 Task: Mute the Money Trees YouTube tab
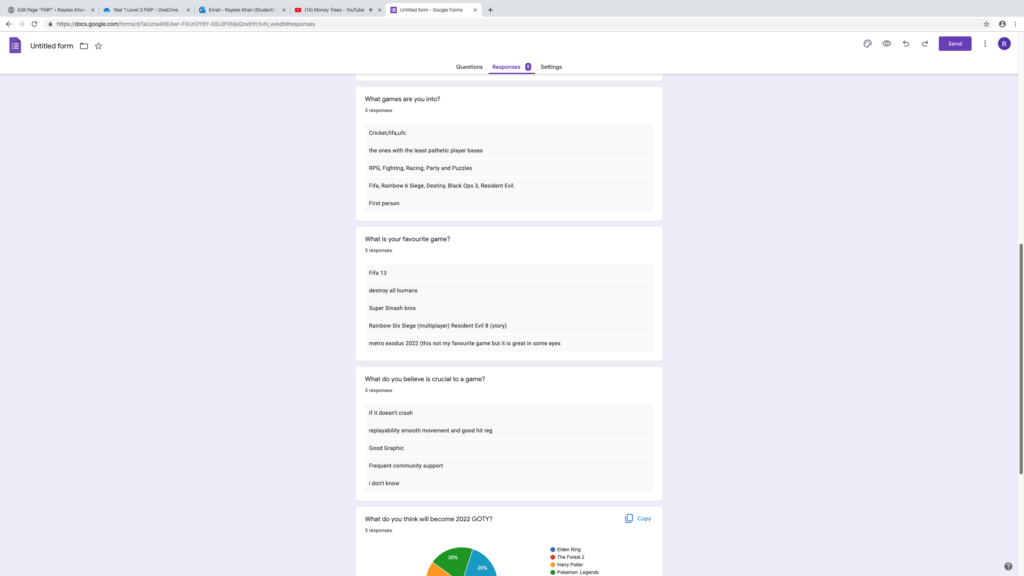[371, 10]
